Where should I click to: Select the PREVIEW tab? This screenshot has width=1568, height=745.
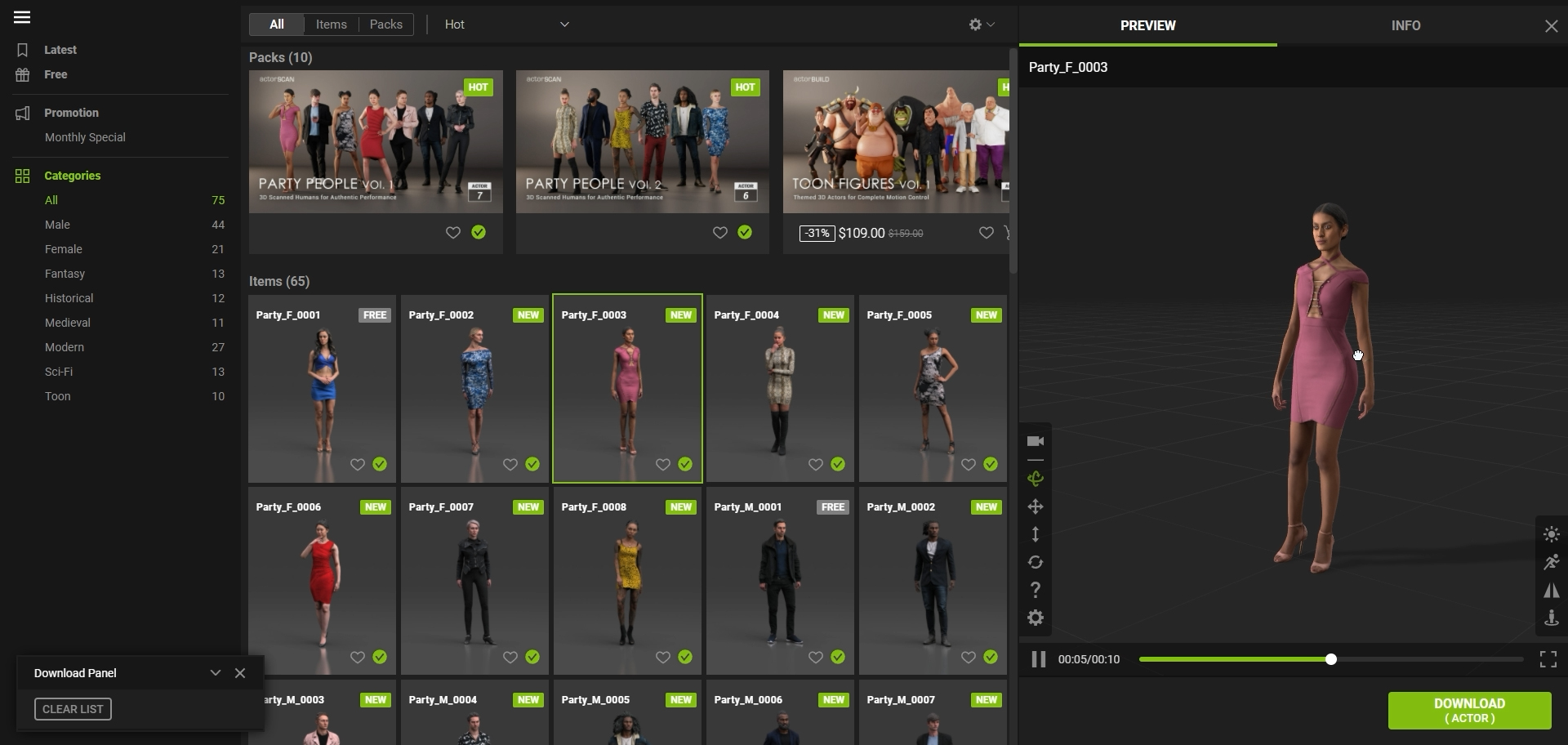(x=1147, y=25)
